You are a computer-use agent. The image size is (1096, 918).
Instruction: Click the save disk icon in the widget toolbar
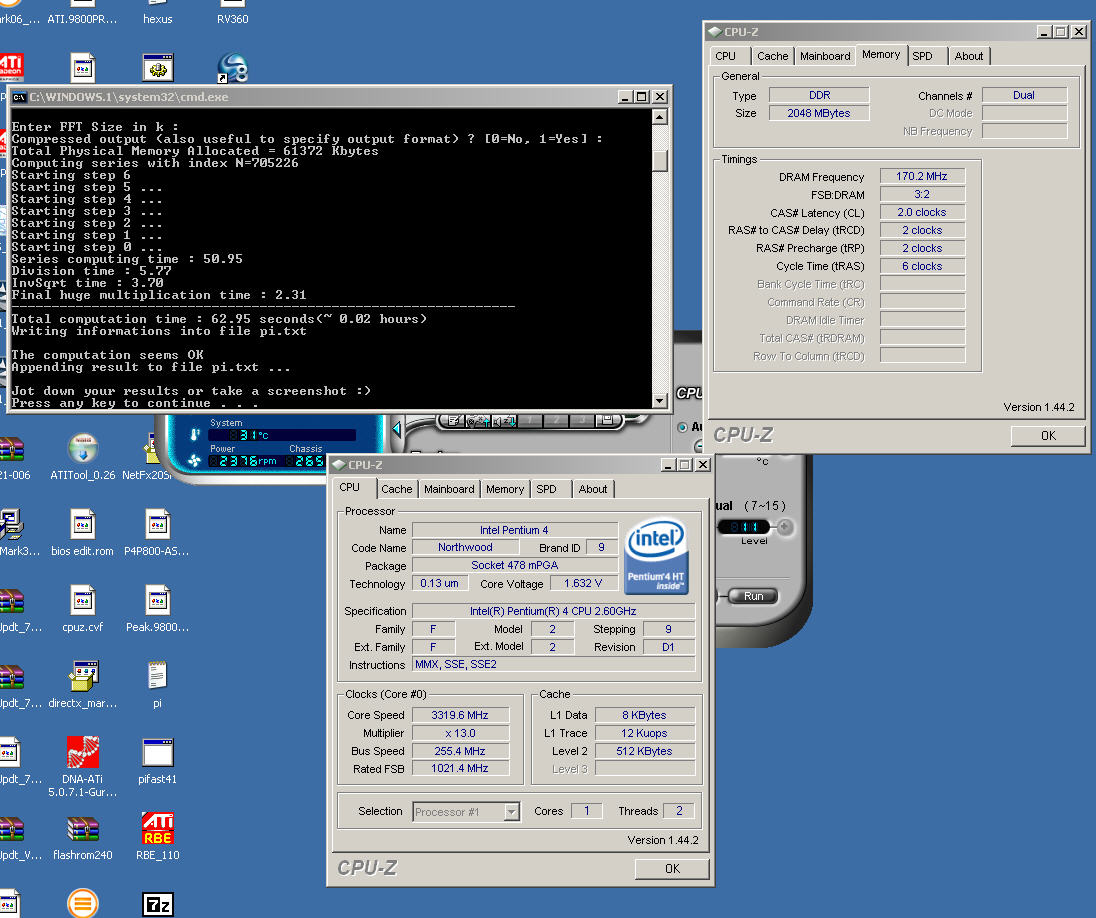click(607, 419)
